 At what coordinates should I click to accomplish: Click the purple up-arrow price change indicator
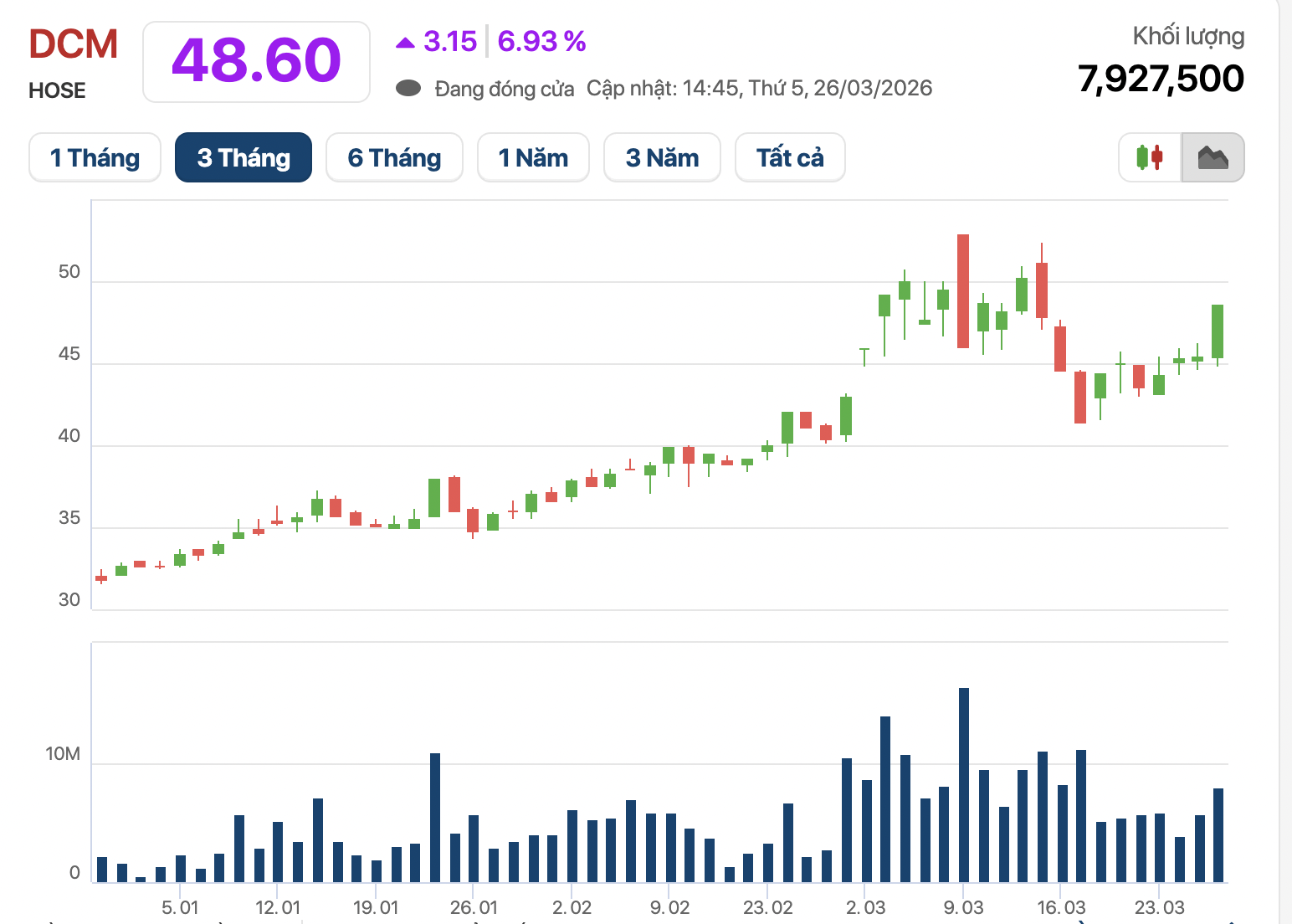tap(406, 42)
